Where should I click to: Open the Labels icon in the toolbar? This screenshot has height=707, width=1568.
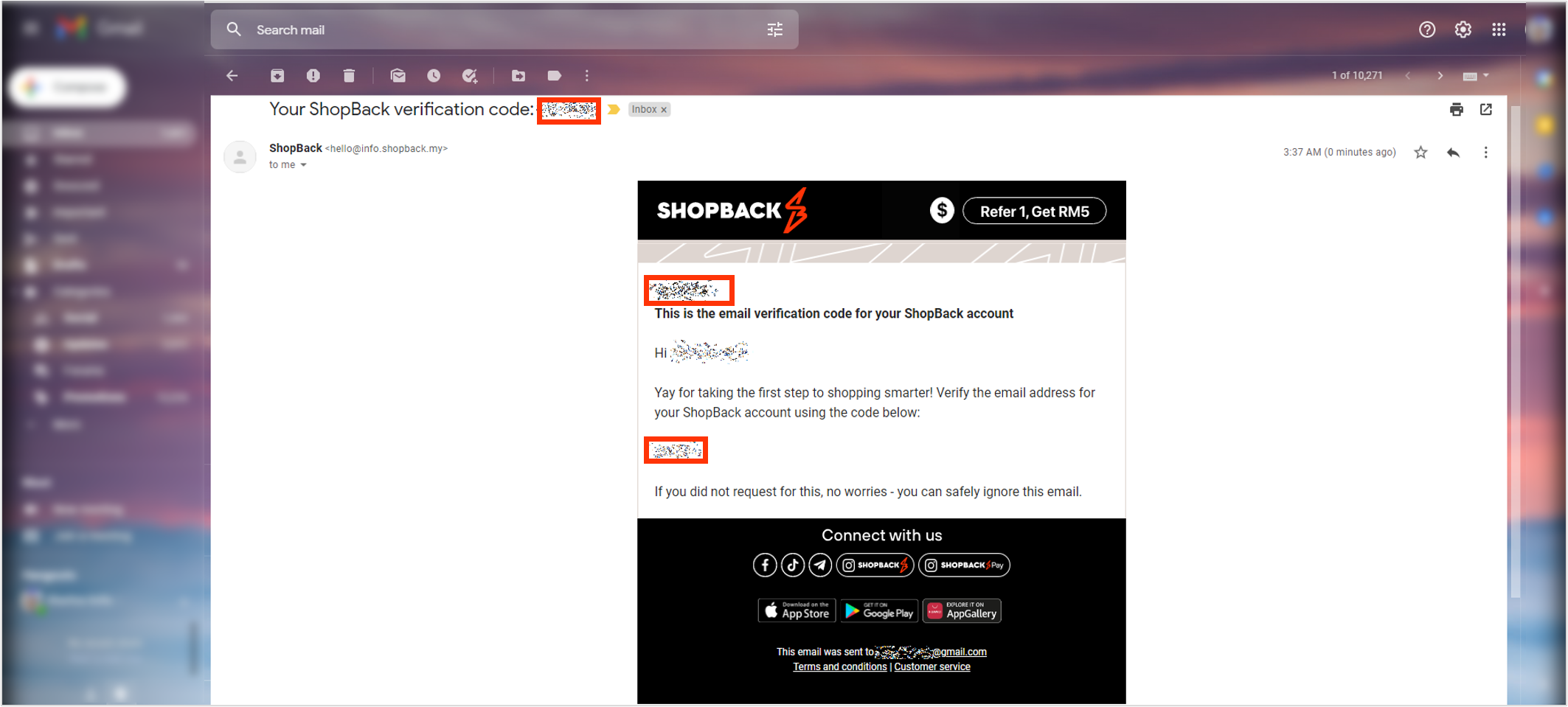click(555, 75)
